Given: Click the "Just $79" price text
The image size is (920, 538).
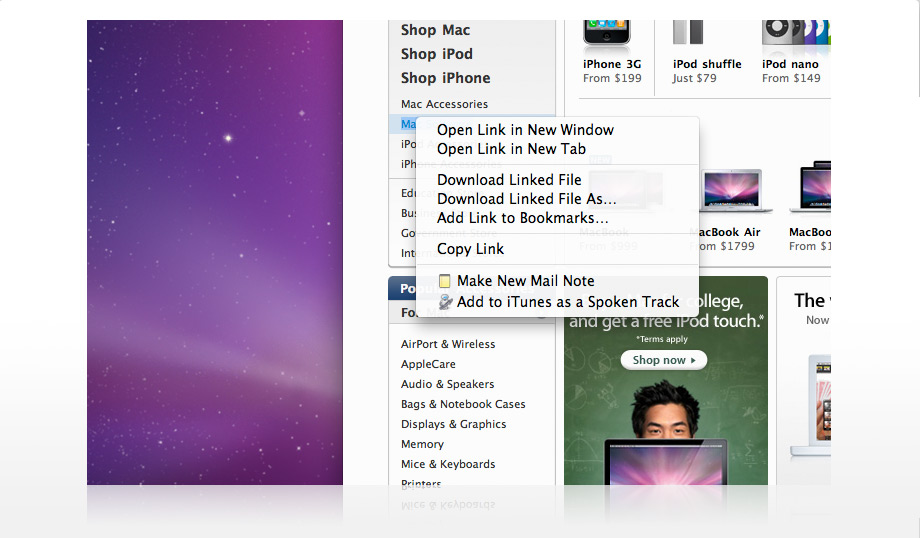Looking at the screenshot, I should (x=694, y=79).
